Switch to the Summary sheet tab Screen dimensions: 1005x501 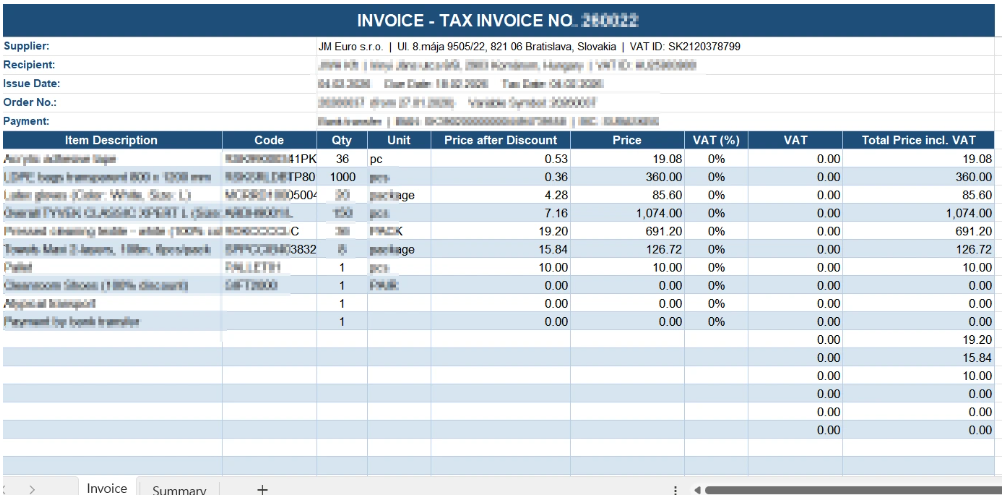[178, 490]
